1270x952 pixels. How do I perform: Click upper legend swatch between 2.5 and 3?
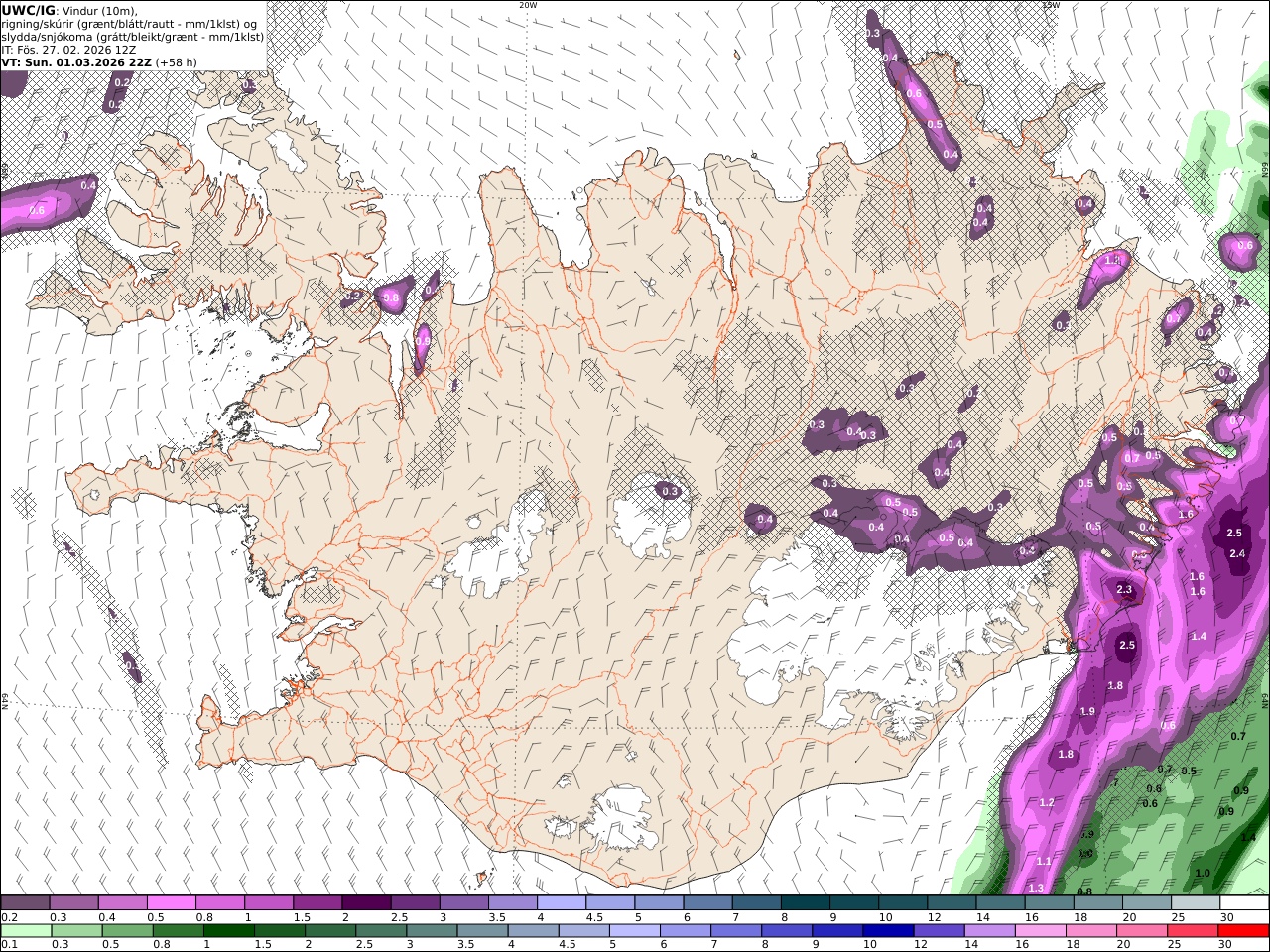pyautogui.click(x=415, y=903)
